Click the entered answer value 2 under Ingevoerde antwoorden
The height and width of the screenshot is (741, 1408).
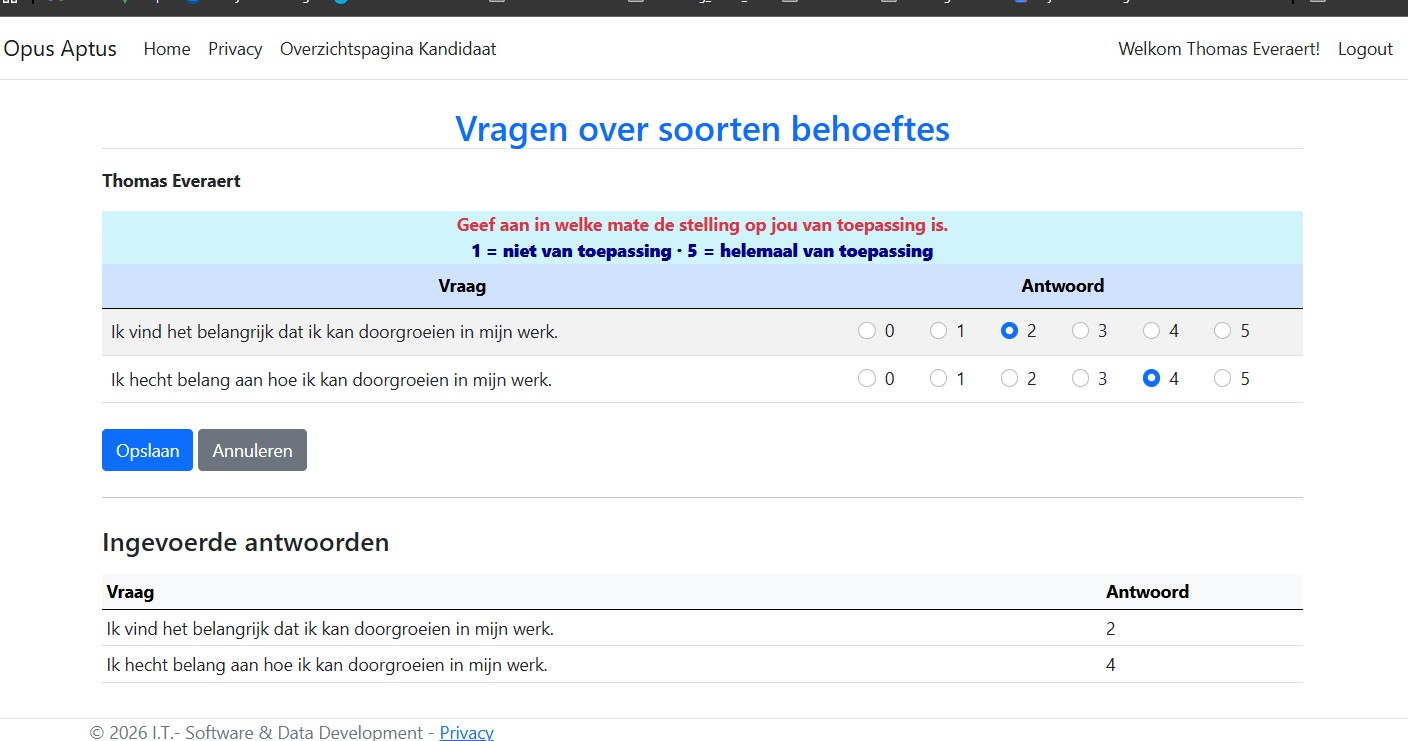[x=1111, y=629]
